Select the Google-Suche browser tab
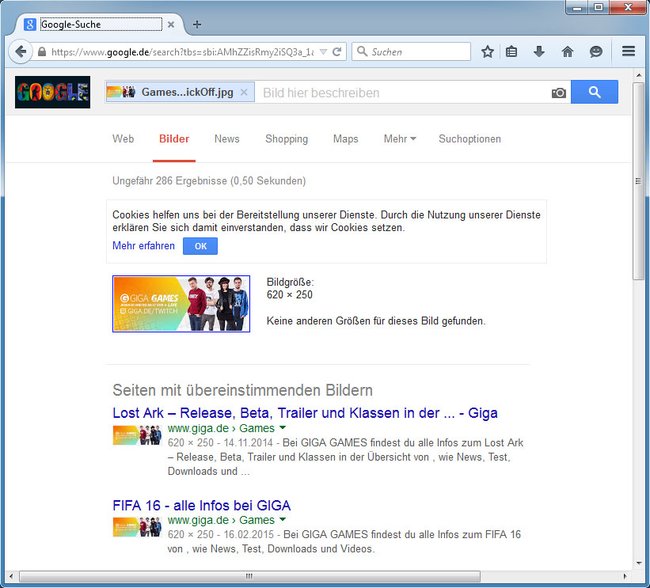 click(x=100, y=24)
